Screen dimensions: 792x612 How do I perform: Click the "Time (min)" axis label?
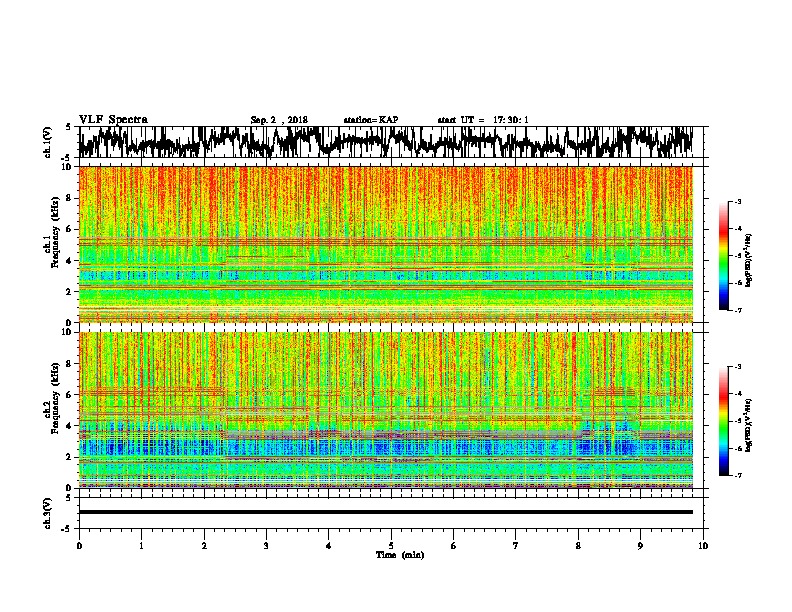pos(400,555)
